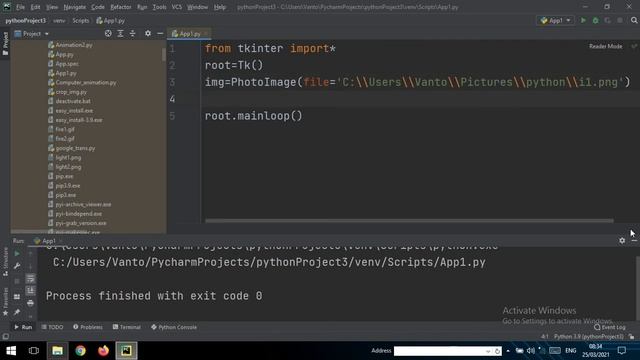
Task: Open the Code menu
Action: [x=98, y=7]
